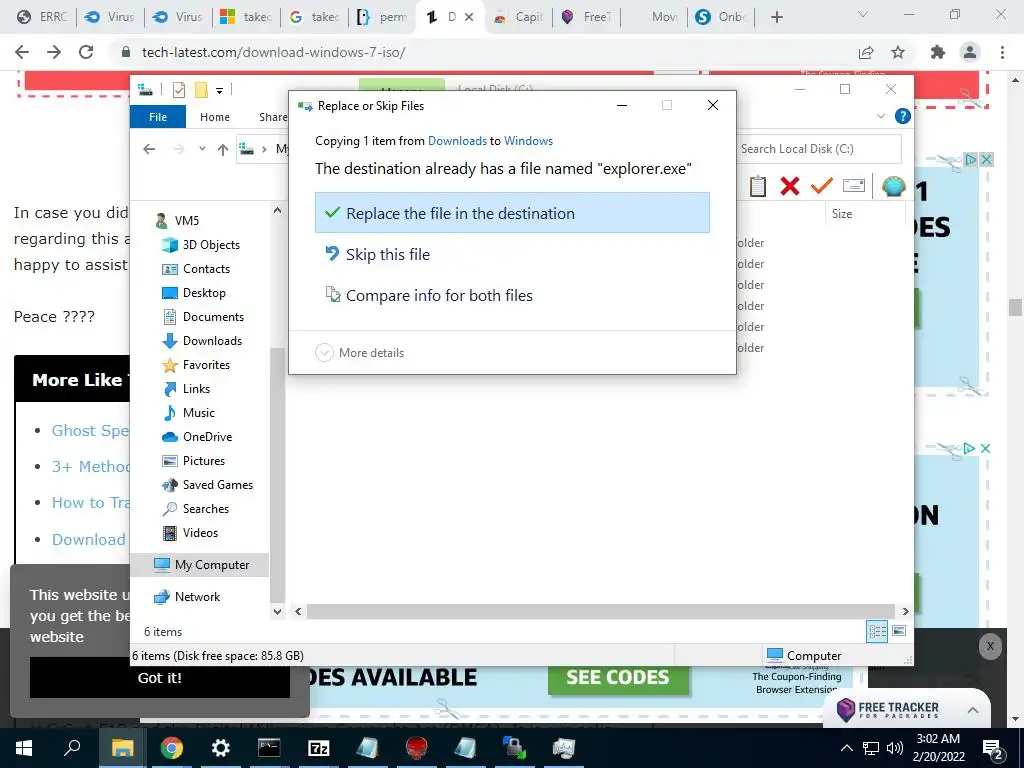Click the volume tray icon

point(895,748)
